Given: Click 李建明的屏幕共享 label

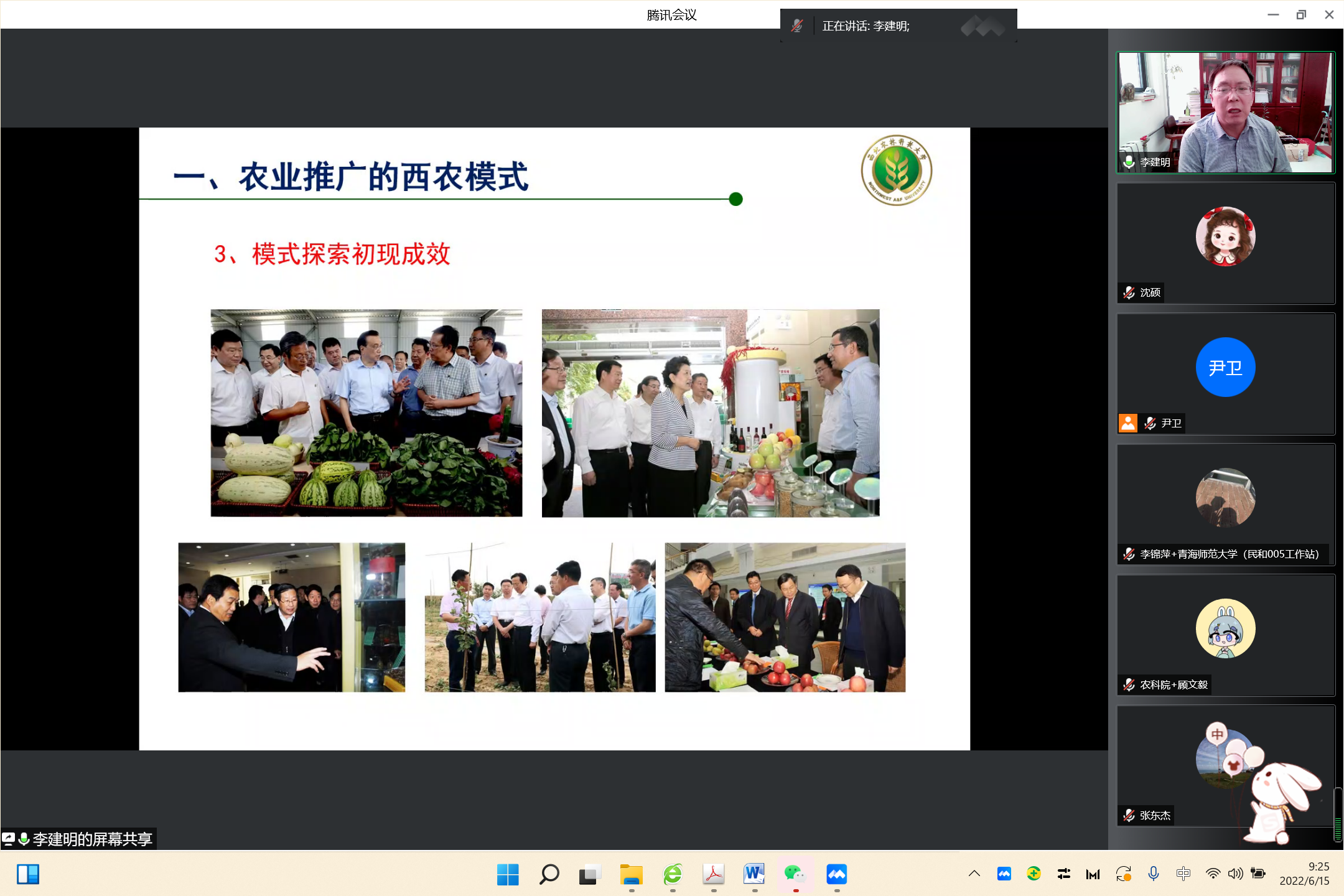Looking at the screenshot, I should coord(93,839).
